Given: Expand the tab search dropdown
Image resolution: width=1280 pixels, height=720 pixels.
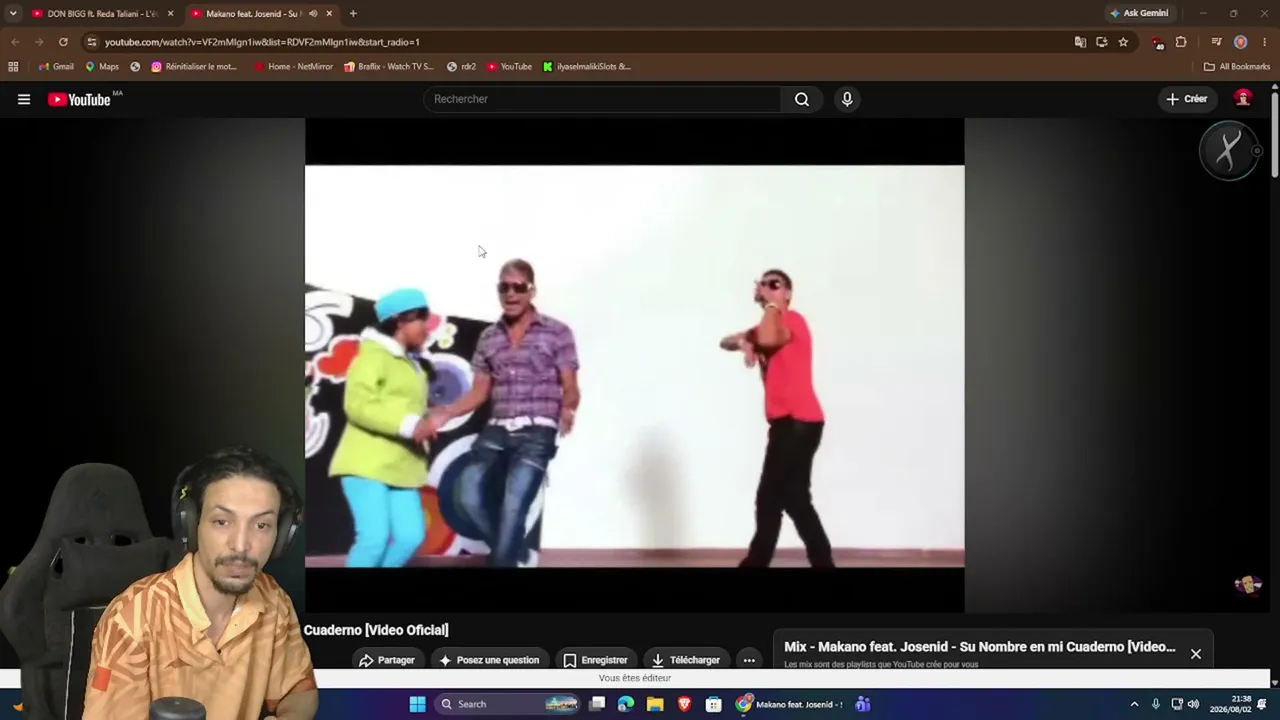Looking at the screenshot, I should pyautogui.click(x=13, y=14).
